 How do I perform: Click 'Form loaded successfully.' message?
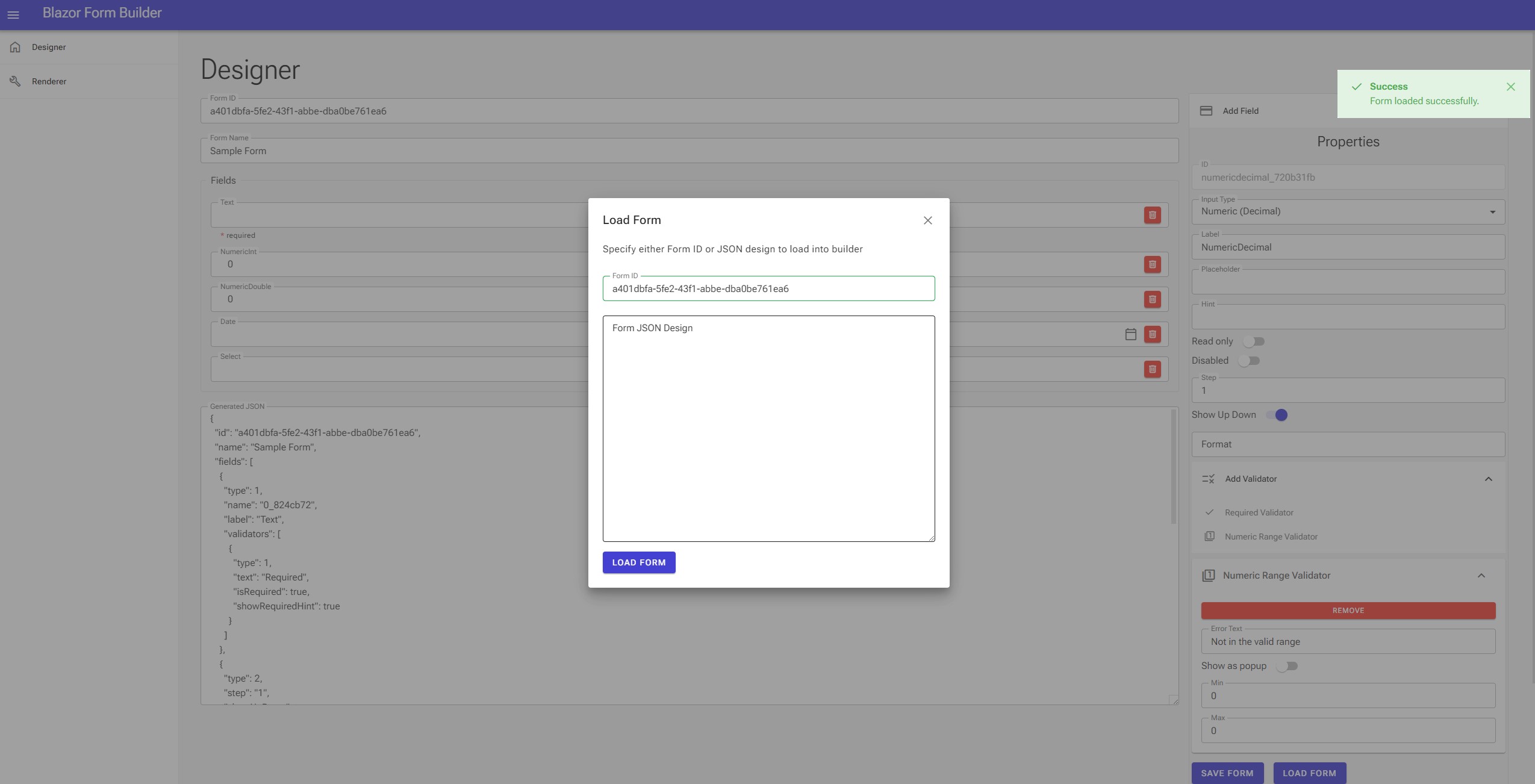[1424, 101]
